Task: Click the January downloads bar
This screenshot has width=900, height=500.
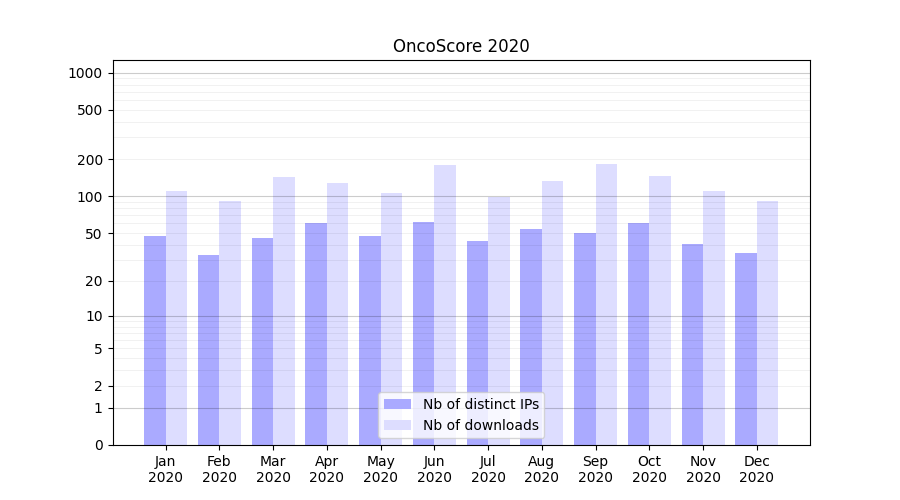Action: [177, 318]
